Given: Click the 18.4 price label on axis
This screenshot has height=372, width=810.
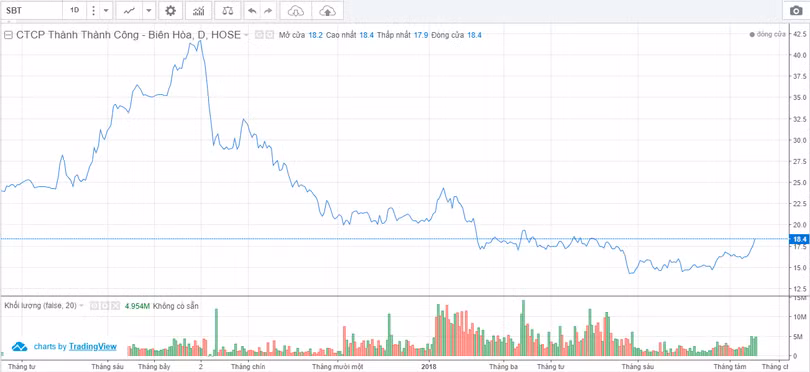Looking at the screenshot, I should tap(800, 239).
